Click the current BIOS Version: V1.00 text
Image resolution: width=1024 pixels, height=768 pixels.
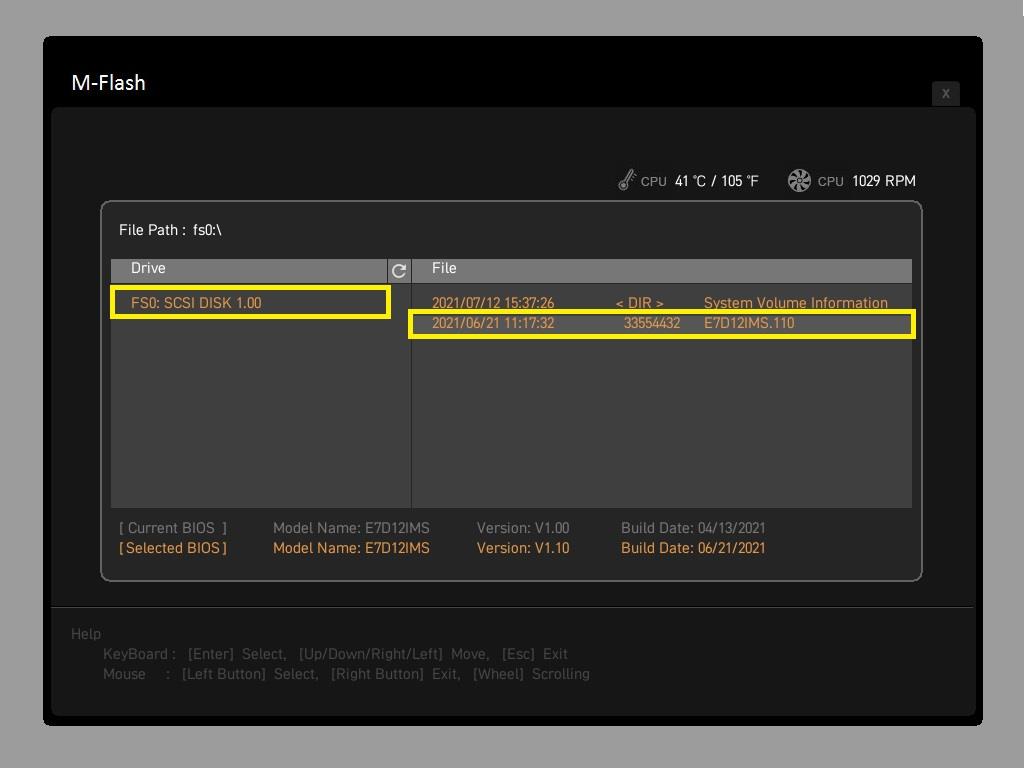(523, 528)
